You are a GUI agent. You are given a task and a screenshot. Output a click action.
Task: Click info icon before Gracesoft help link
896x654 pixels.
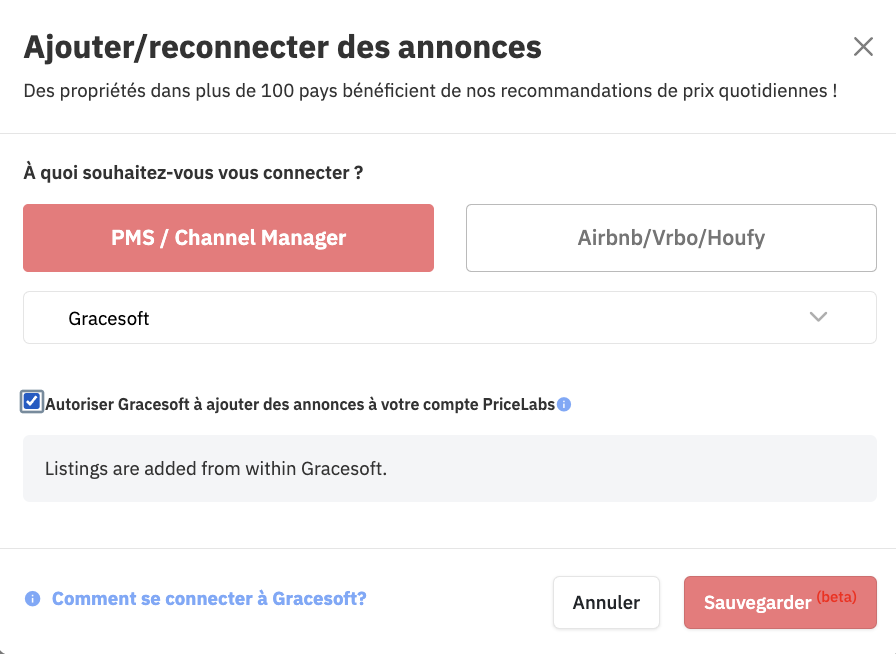pos(33,599)
